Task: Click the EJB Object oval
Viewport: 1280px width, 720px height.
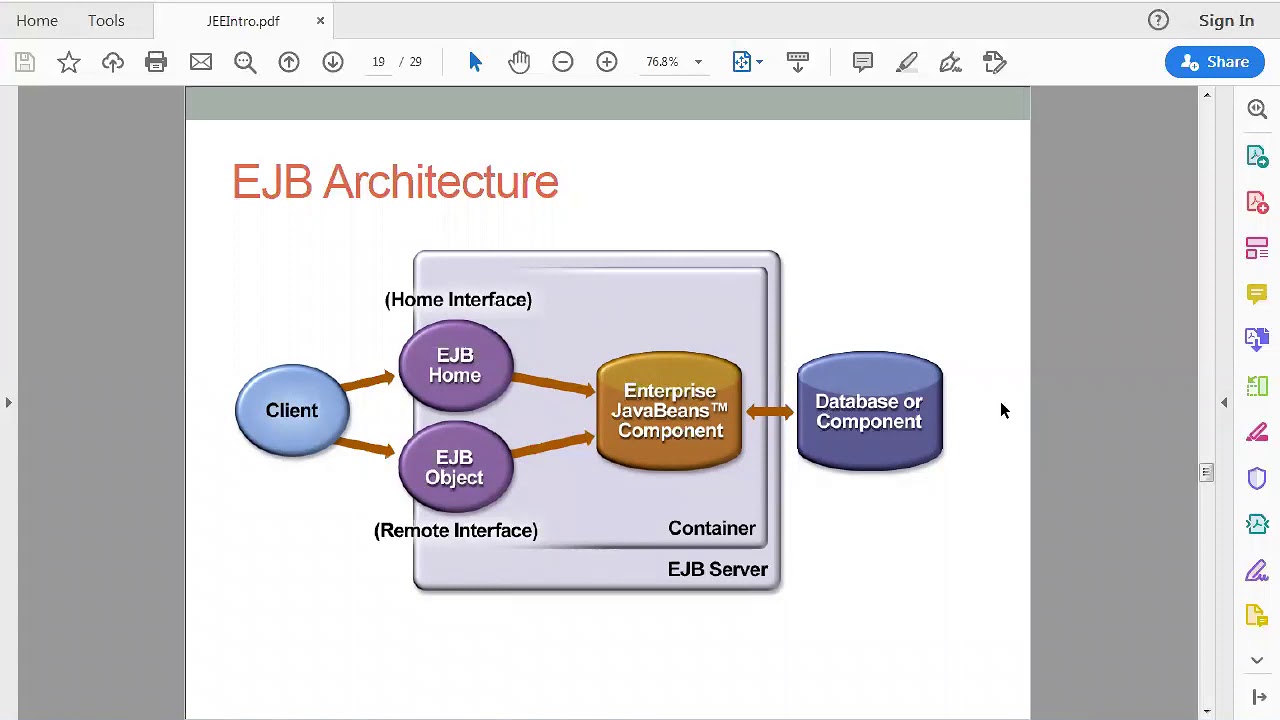Action: pos(456,467)
